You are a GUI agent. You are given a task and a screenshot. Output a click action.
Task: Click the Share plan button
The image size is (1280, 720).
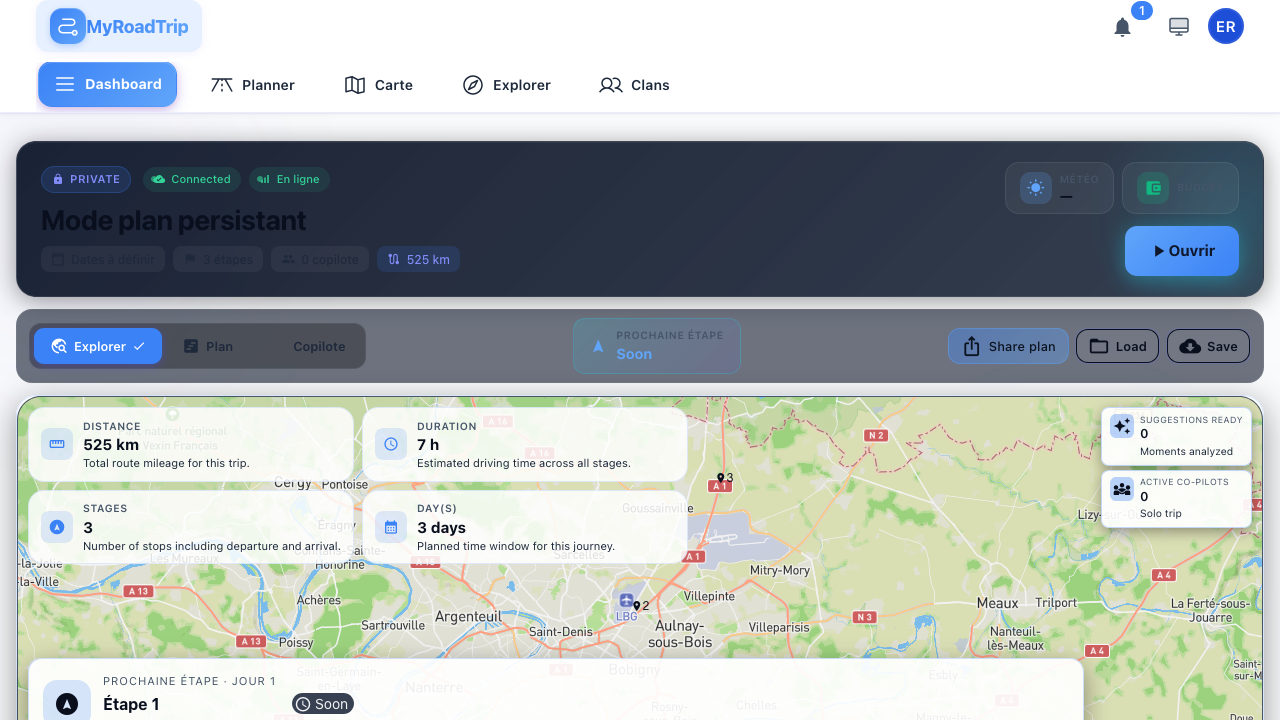[1008, 346]
